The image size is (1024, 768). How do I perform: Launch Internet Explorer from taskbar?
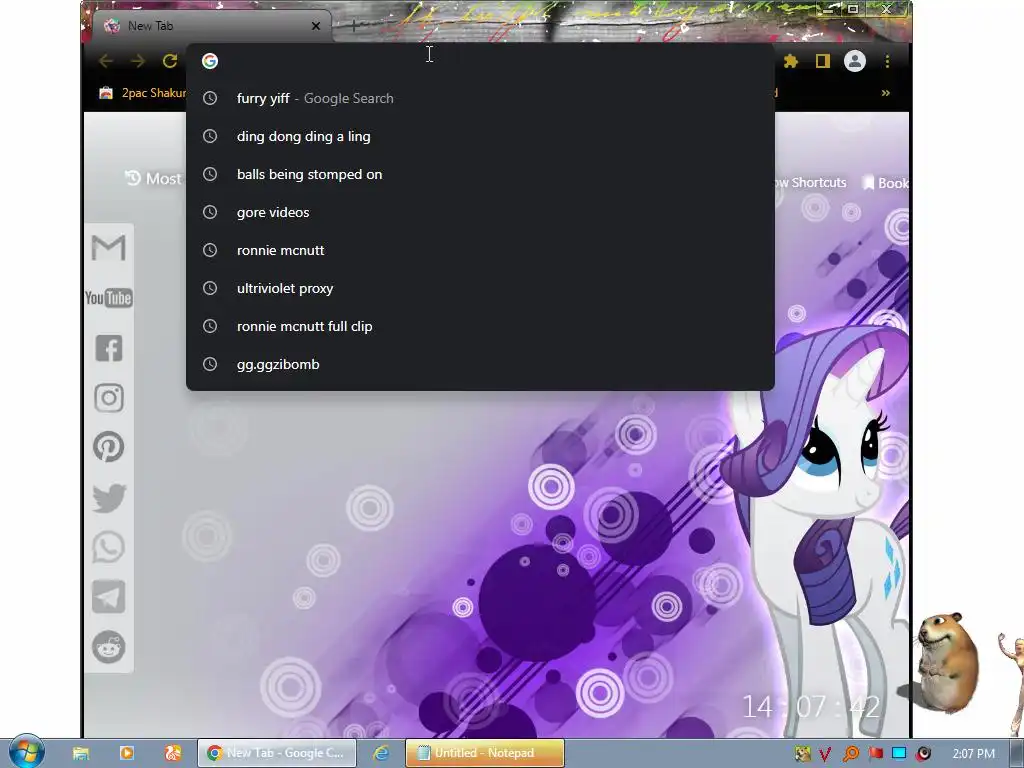381,753
